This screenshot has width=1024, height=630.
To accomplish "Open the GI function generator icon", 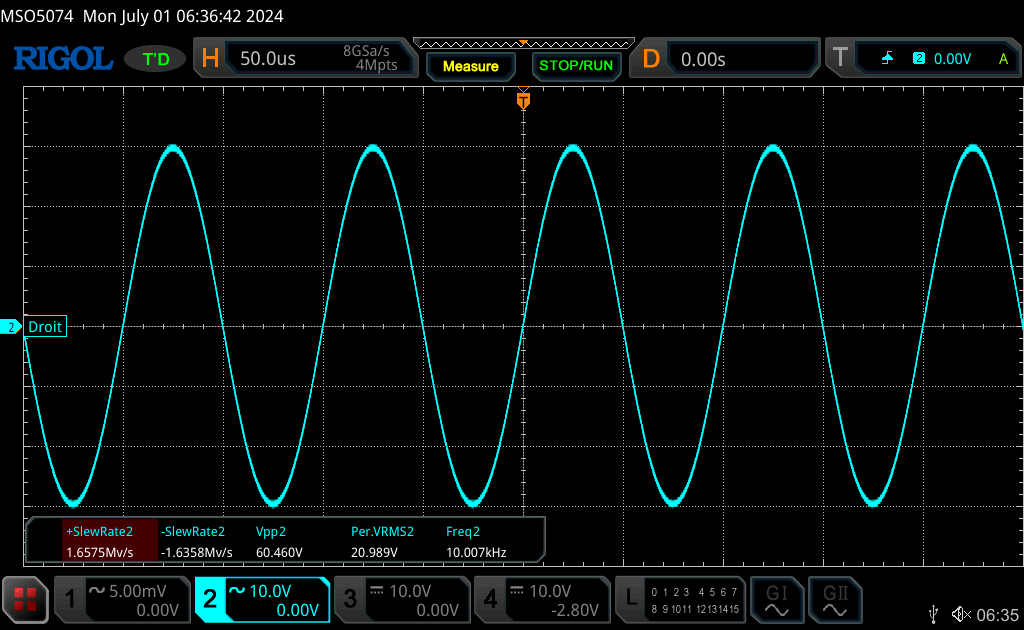I will [x=776, y=600].
